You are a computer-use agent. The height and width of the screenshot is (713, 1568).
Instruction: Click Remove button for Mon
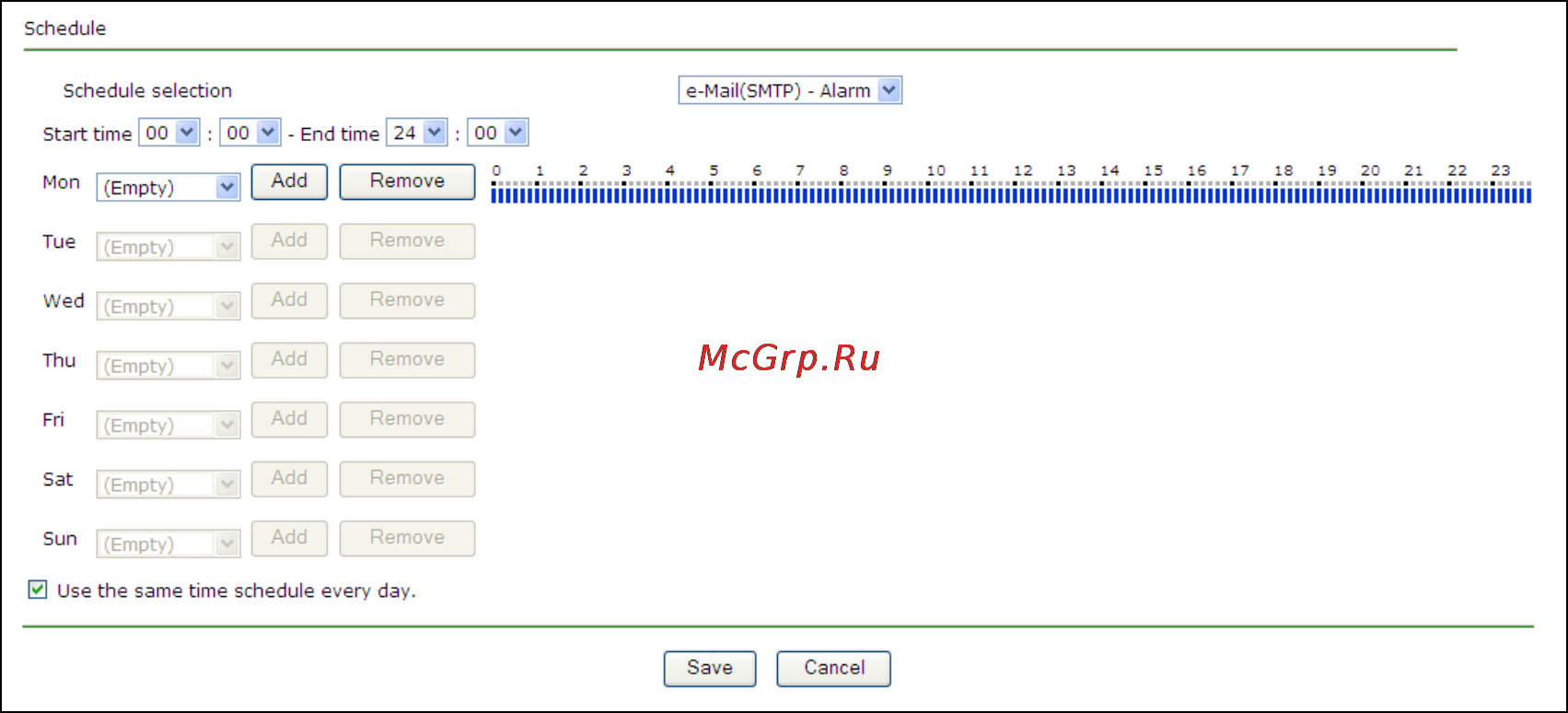pyautogui.click(x=407, y=181)
